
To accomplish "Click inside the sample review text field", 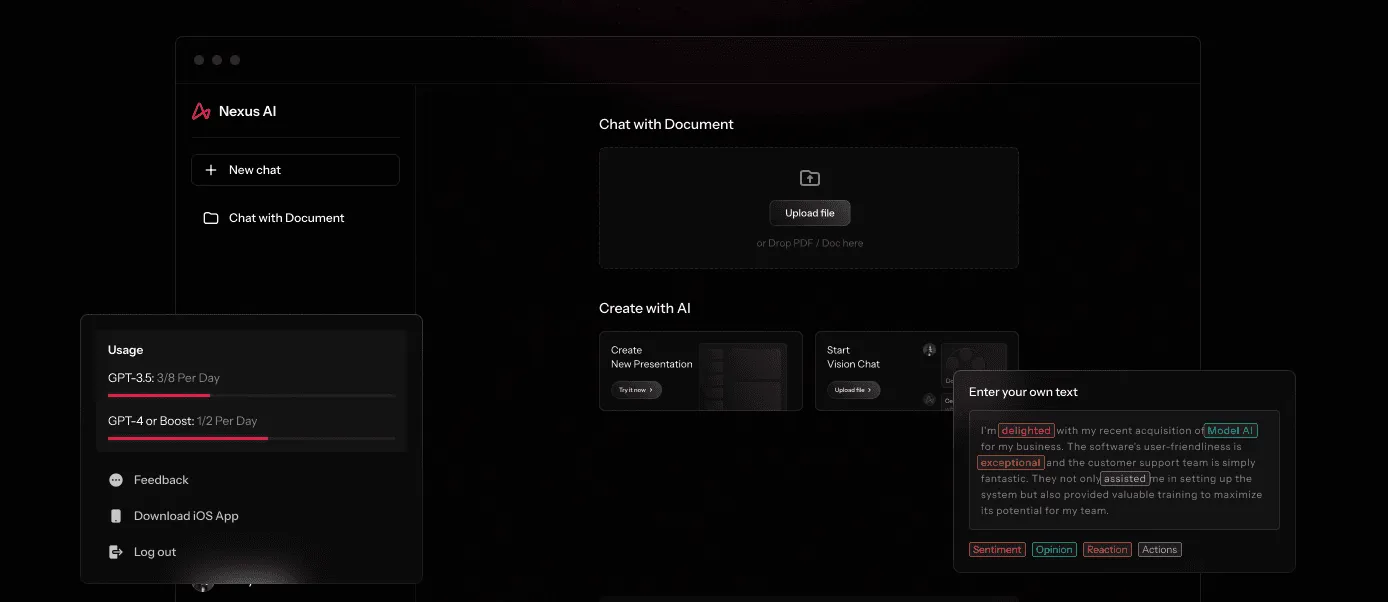I will coord(1124,470).
